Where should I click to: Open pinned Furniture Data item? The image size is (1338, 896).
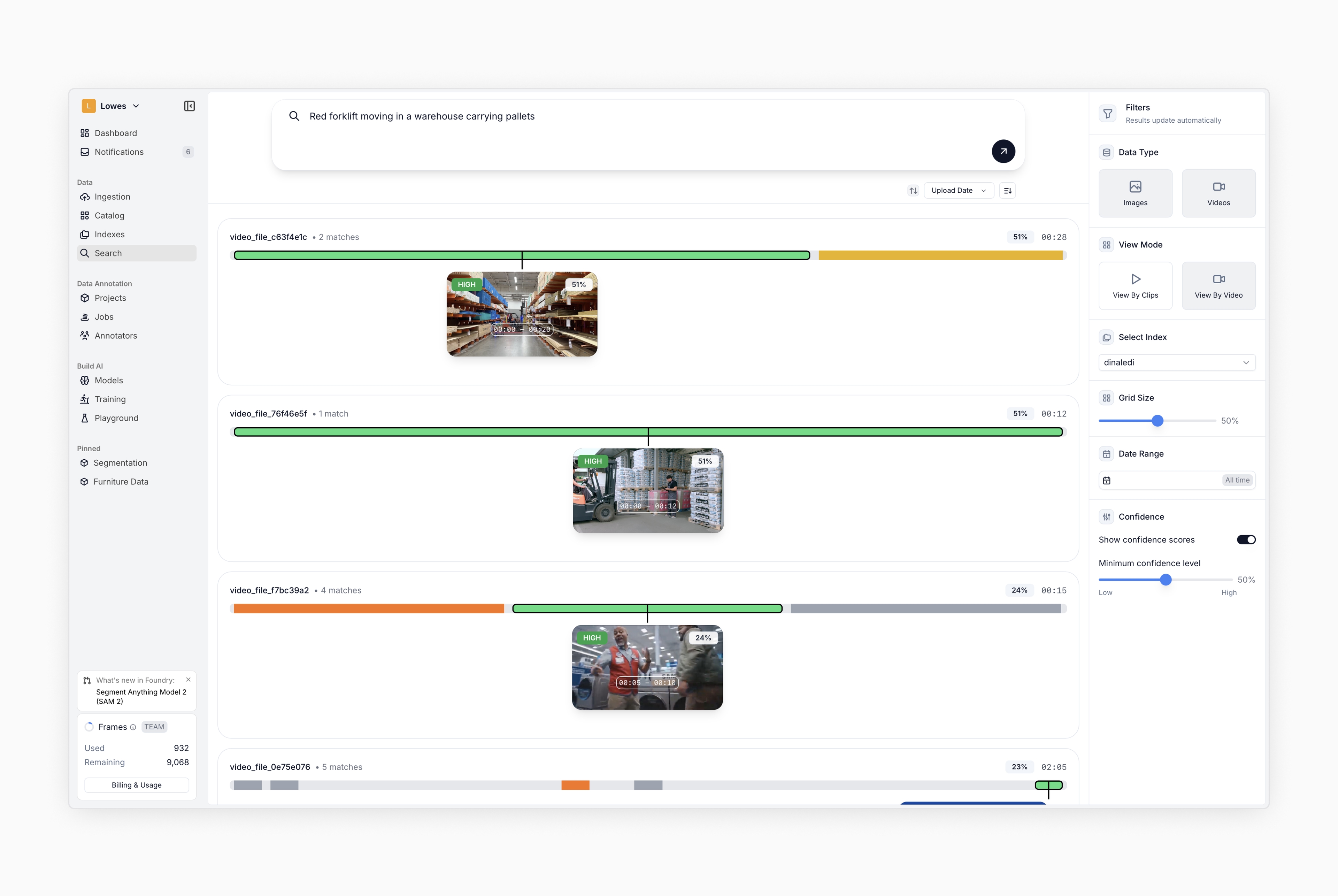(x=137, y=482)
